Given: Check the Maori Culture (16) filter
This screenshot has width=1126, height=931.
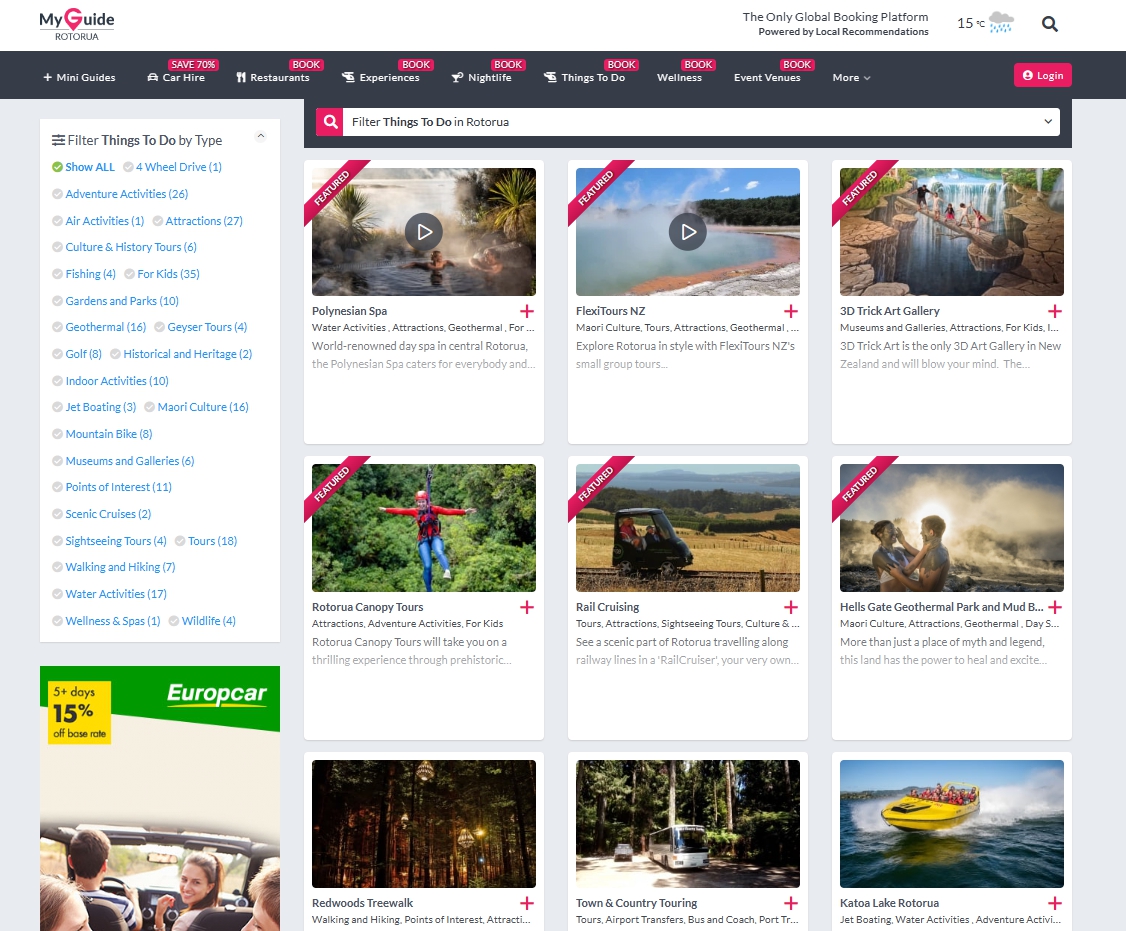Looking at the screenshot, I should tap(196, 407).
